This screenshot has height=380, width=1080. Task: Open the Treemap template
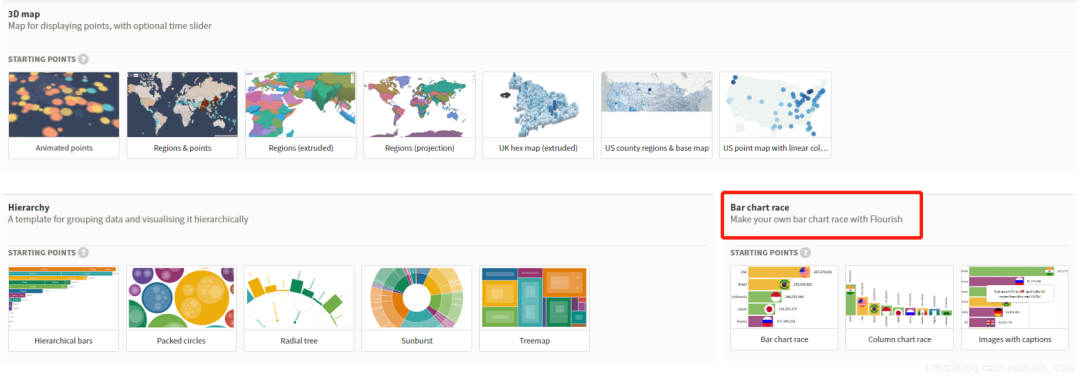coord(534,308)
